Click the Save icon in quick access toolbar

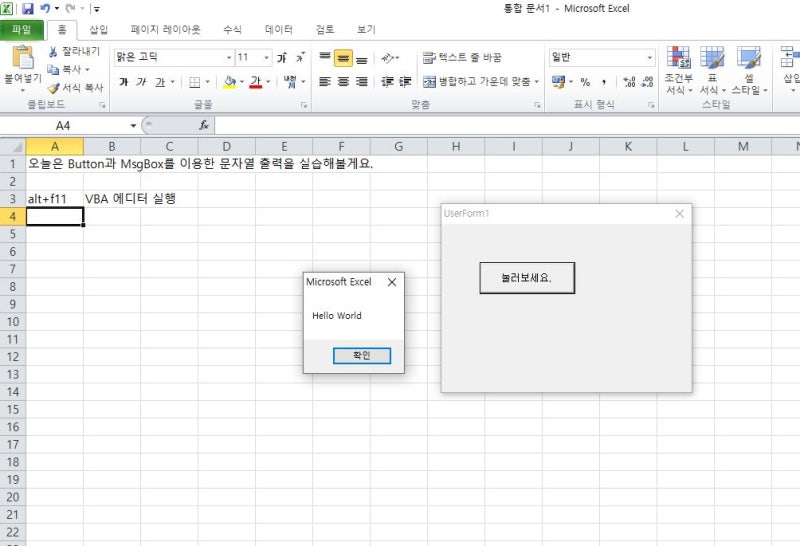click(28, 8)
